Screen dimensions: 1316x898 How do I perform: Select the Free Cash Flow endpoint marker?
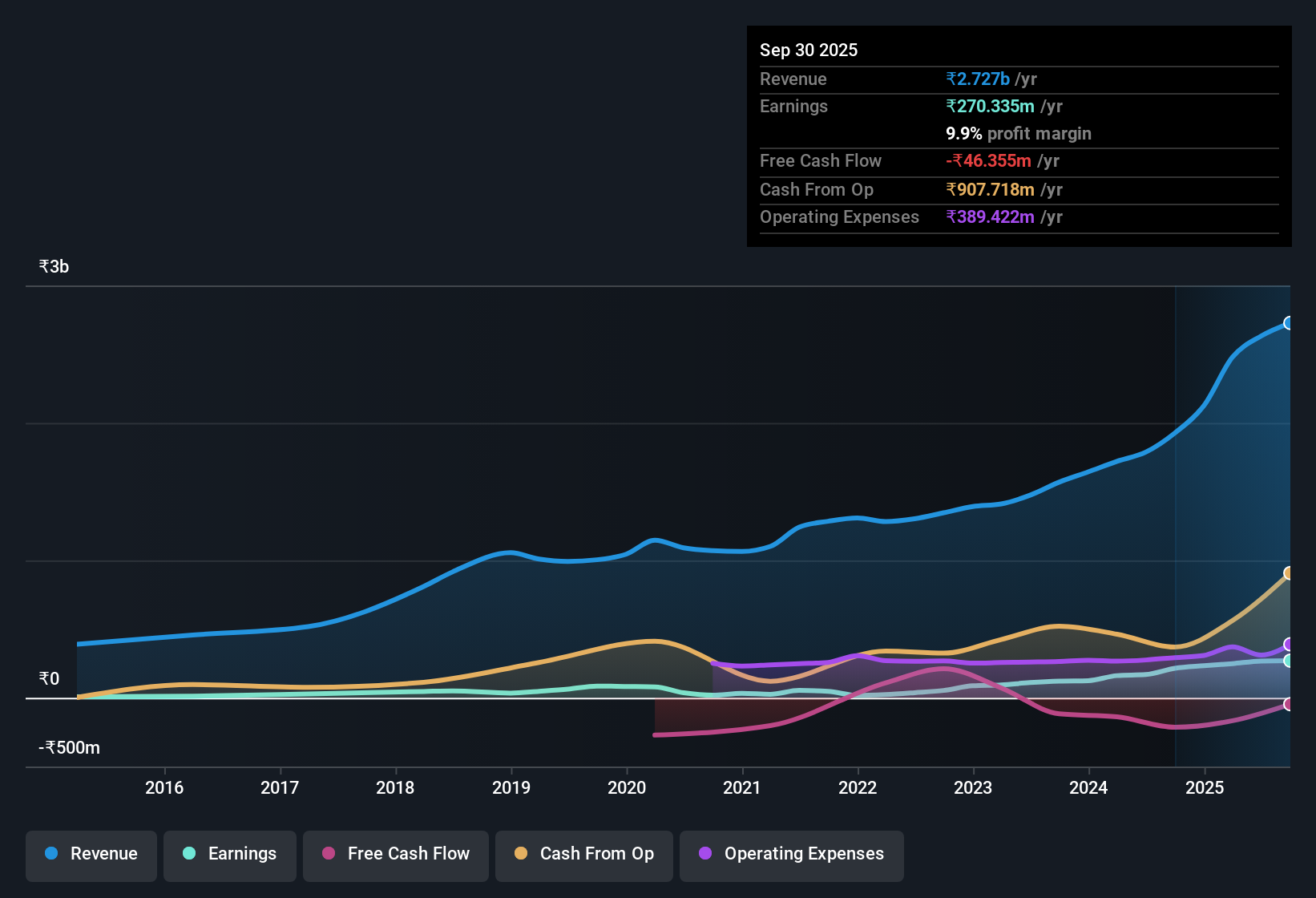coord(1288,705)
